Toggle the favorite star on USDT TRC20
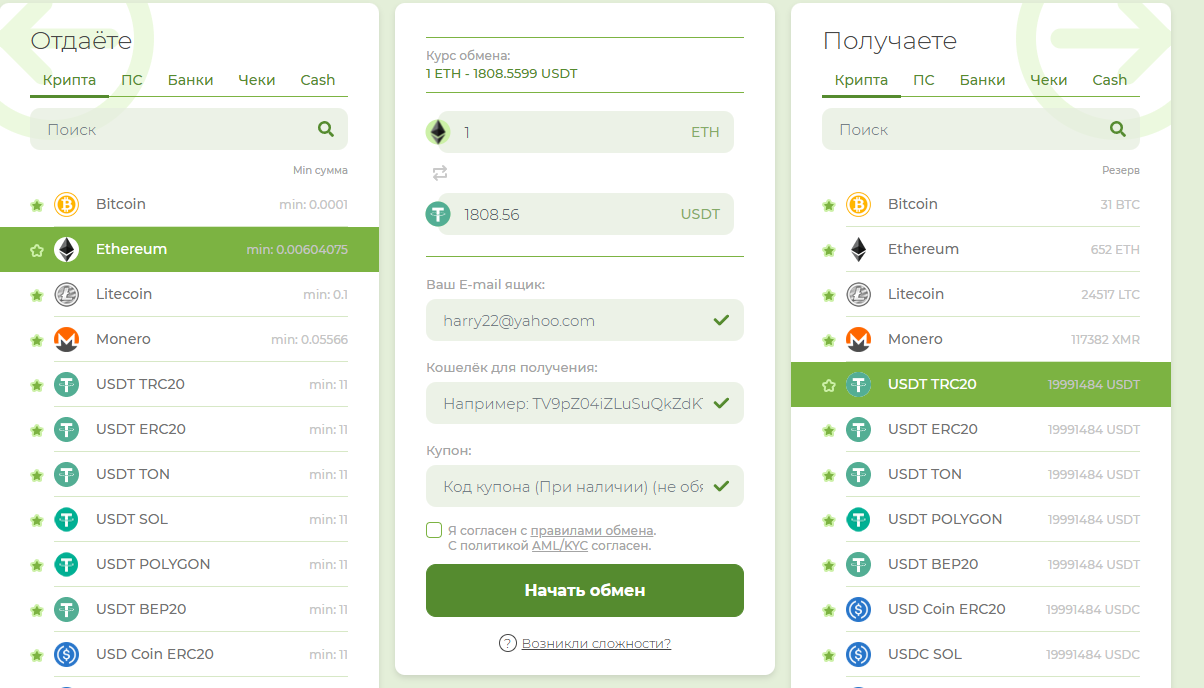Screen dimensions: 1204x688 click(828, 384)
